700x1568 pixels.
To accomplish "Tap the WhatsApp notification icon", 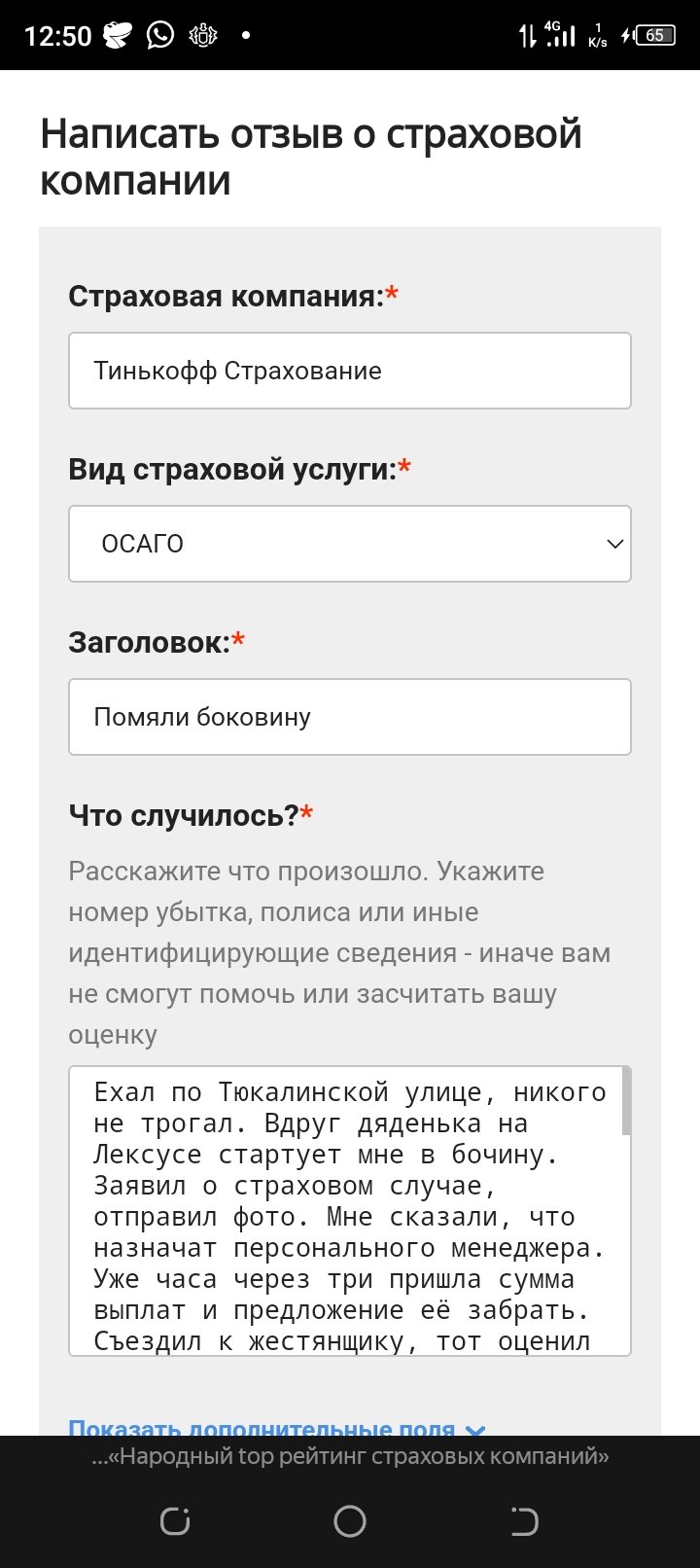I will coord(160,36).
